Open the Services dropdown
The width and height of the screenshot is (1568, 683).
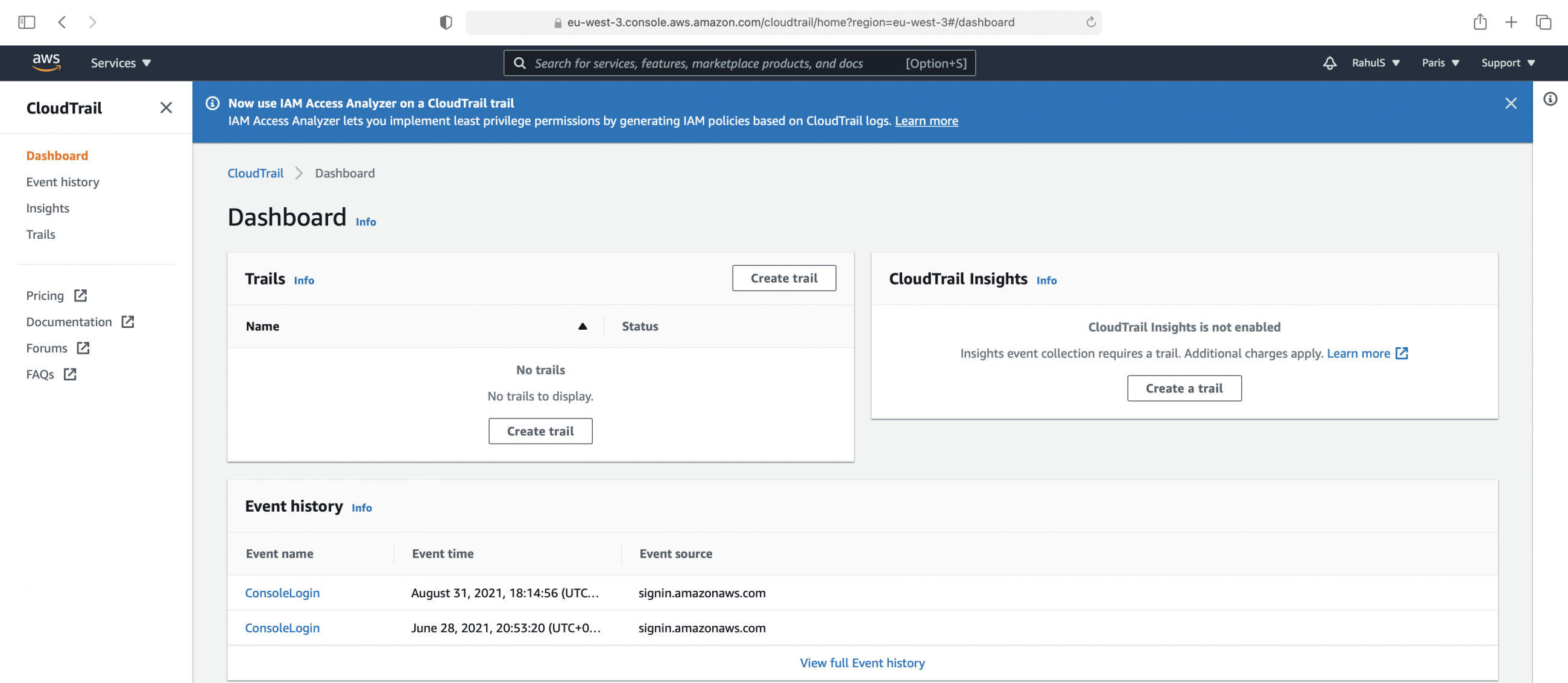[x=120, y=63]
